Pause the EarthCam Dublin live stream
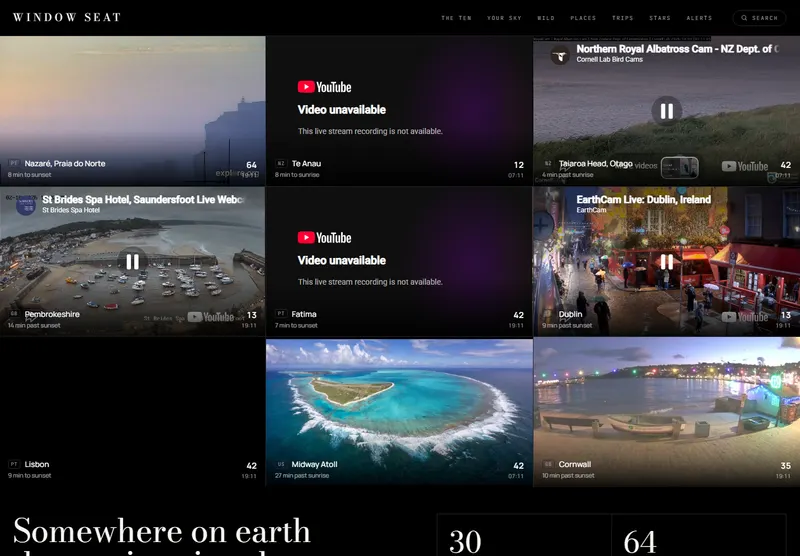This screenshot has height=556, width=800. (666, 262)
